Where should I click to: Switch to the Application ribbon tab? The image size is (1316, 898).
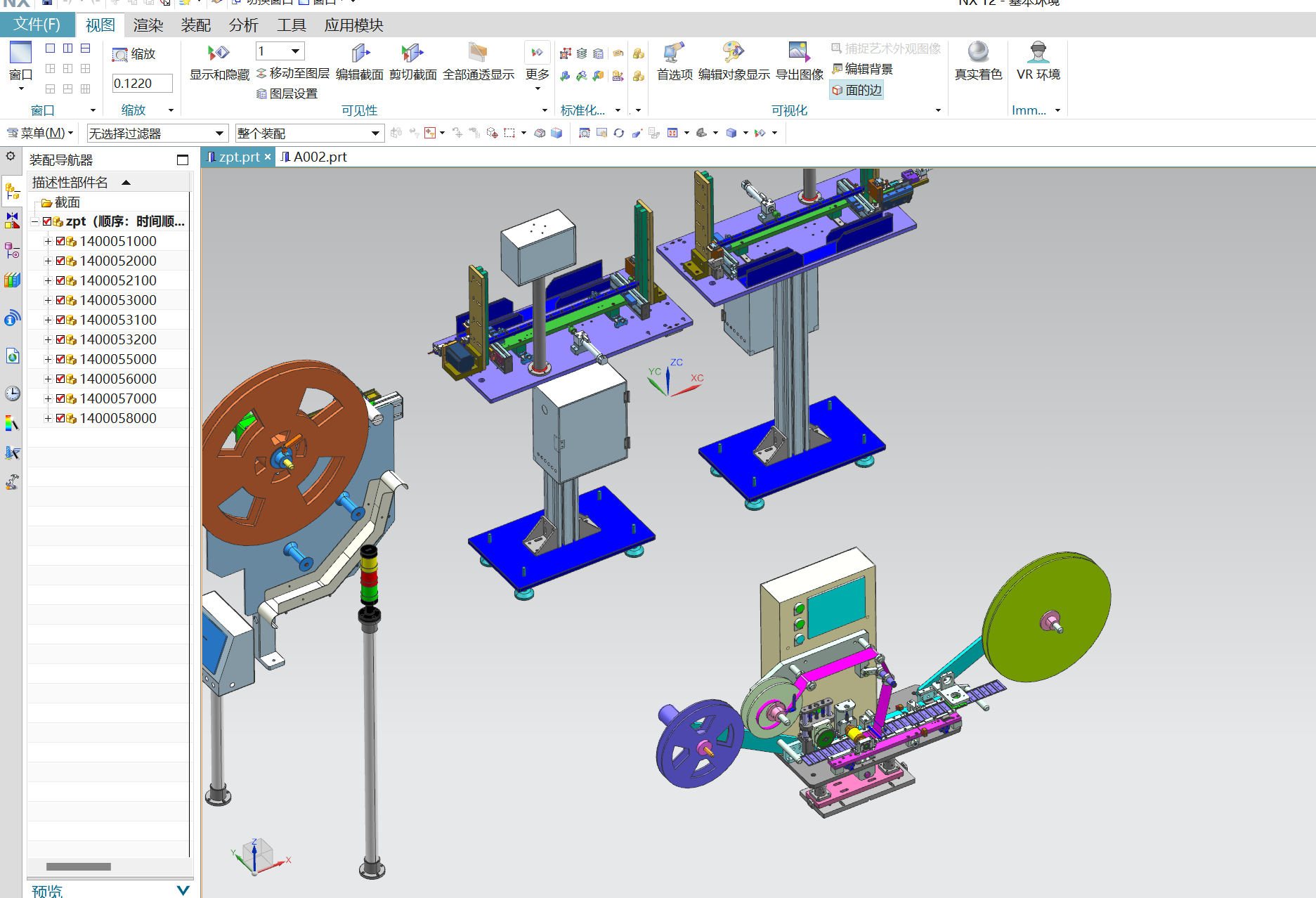(353, 25)
